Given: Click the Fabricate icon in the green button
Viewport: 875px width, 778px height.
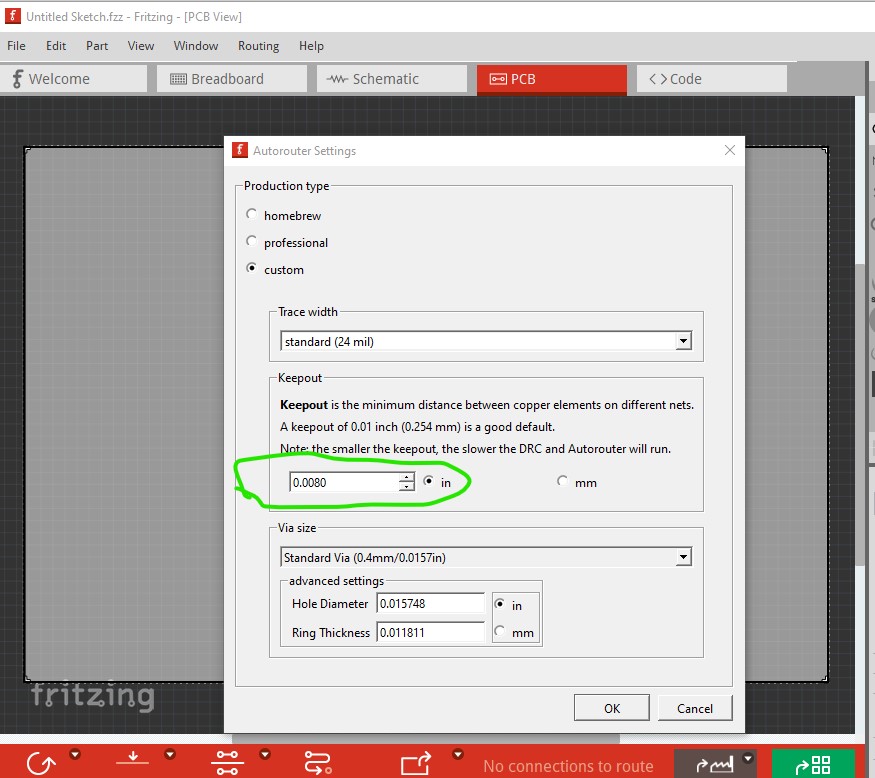Looking at the screenshot, I should pos(813,765).
